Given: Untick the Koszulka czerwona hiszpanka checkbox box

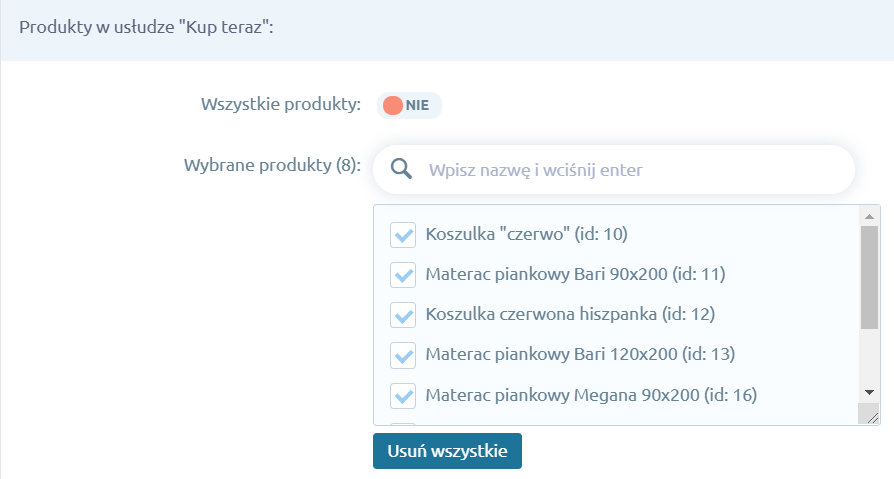Looking at the screenshot, I should 403,315.
